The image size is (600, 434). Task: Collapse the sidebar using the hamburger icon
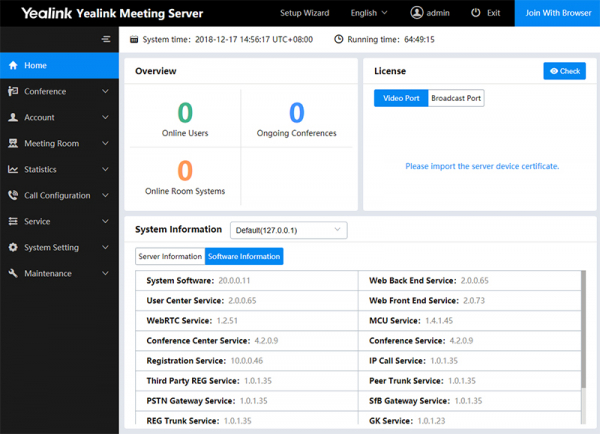point(106,39)
